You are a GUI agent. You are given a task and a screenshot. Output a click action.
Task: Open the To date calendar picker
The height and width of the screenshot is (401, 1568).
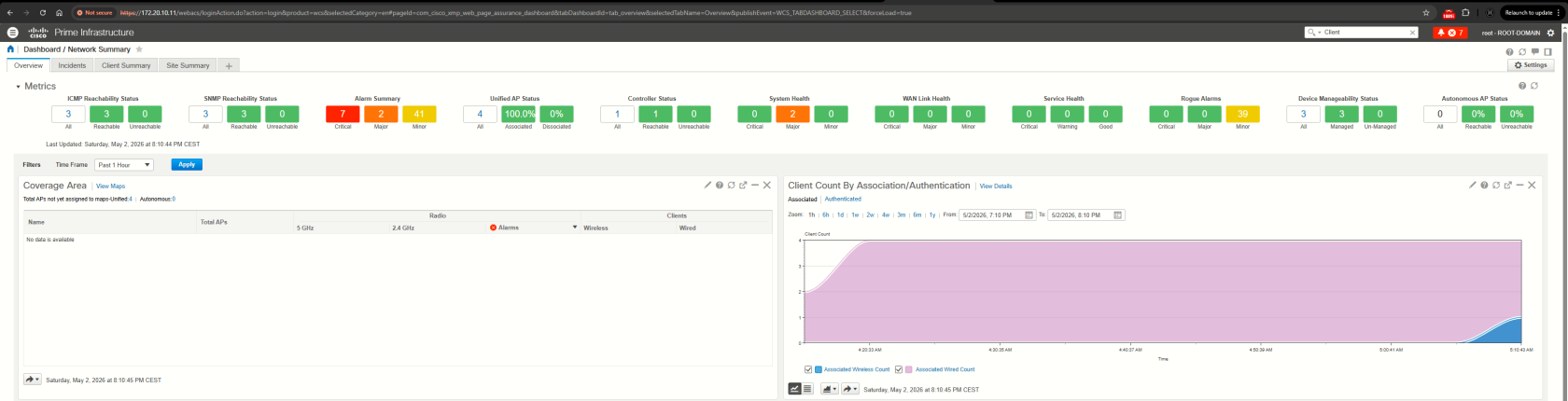pos(1118,214)
